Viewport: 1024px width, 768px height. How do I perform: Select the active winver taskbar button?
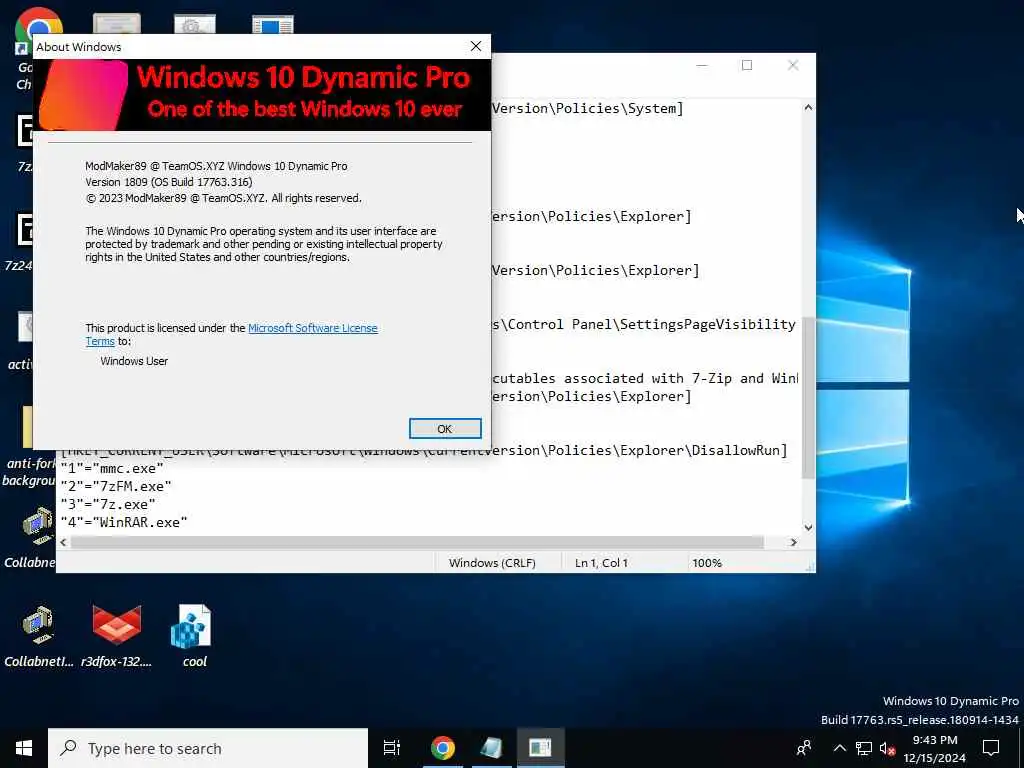coord(540,748)
